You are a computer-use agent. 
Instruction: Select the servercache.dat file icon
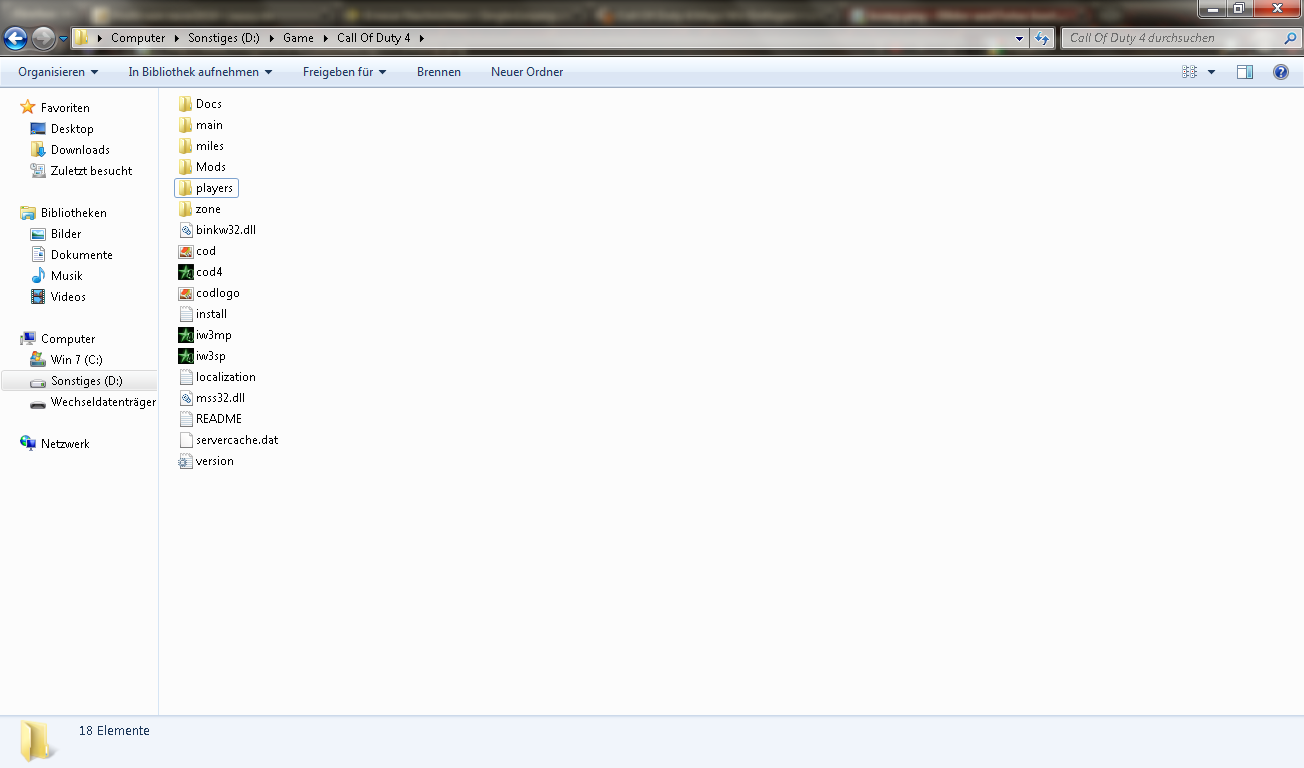186,440
